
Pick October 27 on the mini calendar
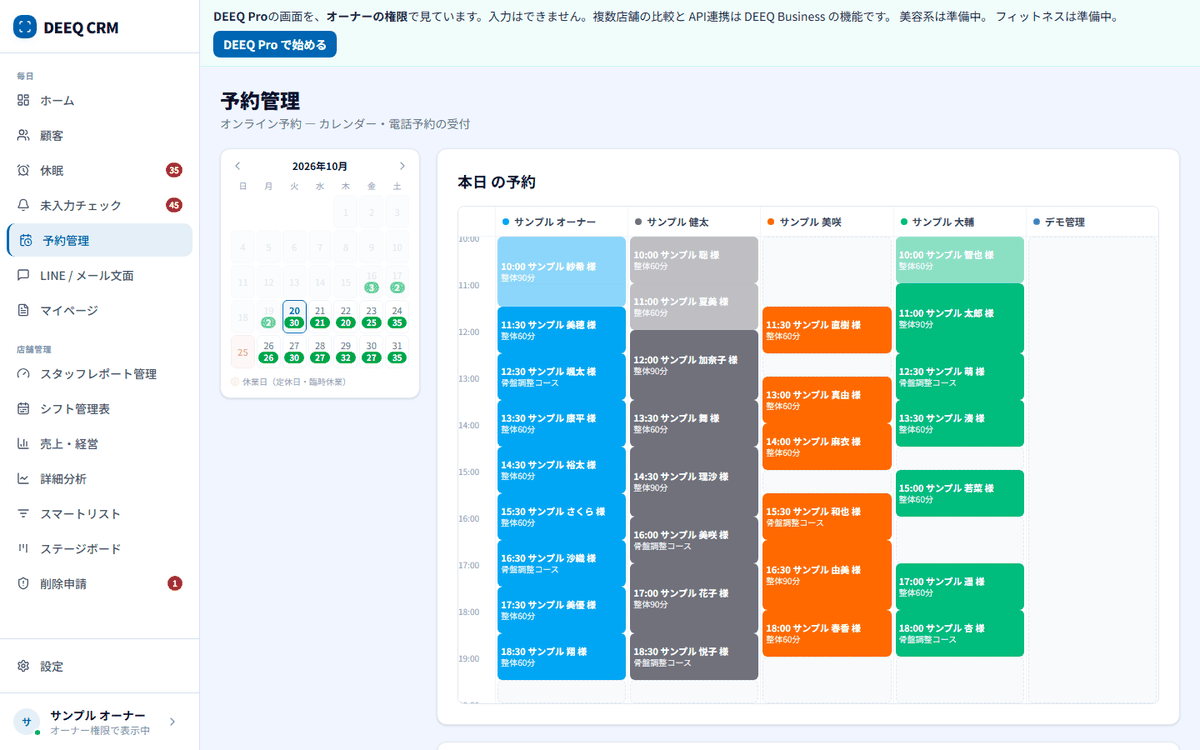294,350
